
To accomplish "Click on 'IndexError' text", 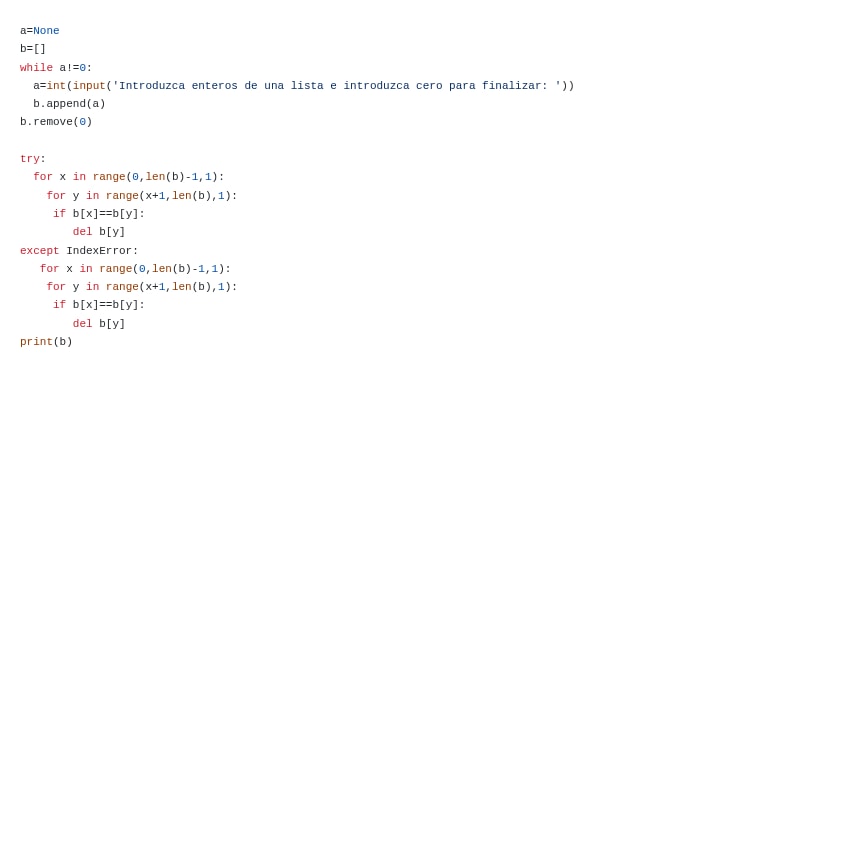I will [x=99, y=251].
